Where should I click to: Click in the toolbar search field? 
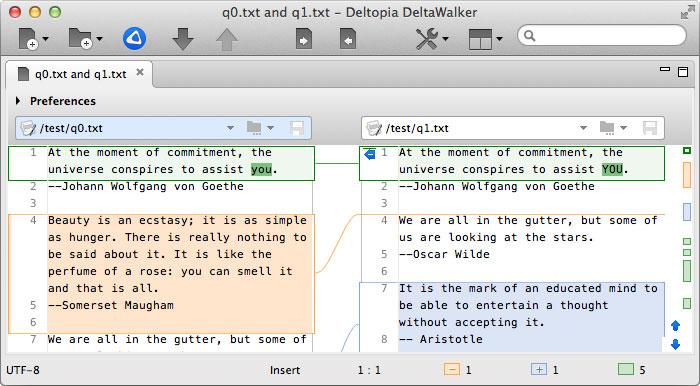point(602,35)
